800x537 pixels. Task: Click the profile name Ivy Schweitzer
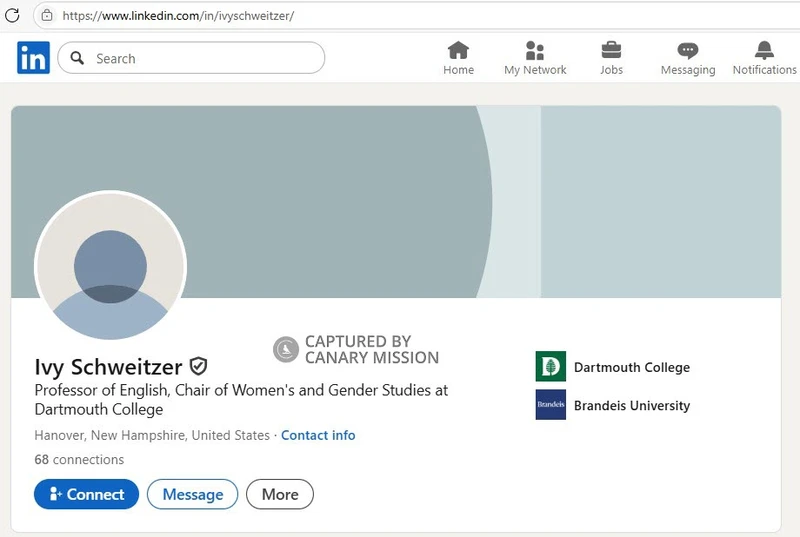[108, 367]
